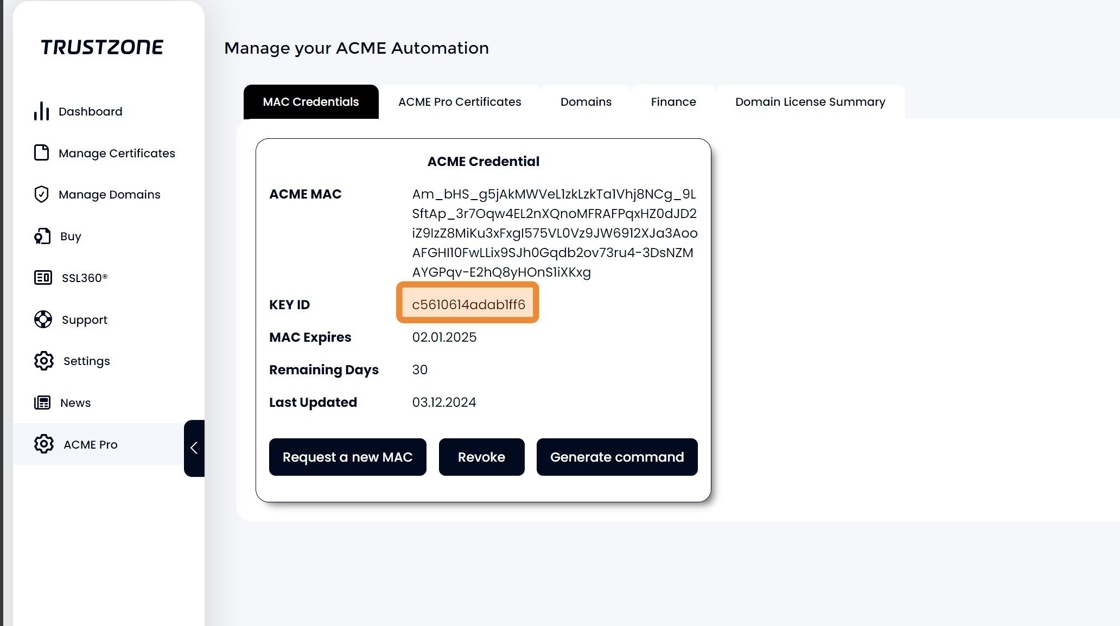Click the Support lifebuoy icon
The width and height of the screenshot is (1120, 626).
tap(43, 319)
